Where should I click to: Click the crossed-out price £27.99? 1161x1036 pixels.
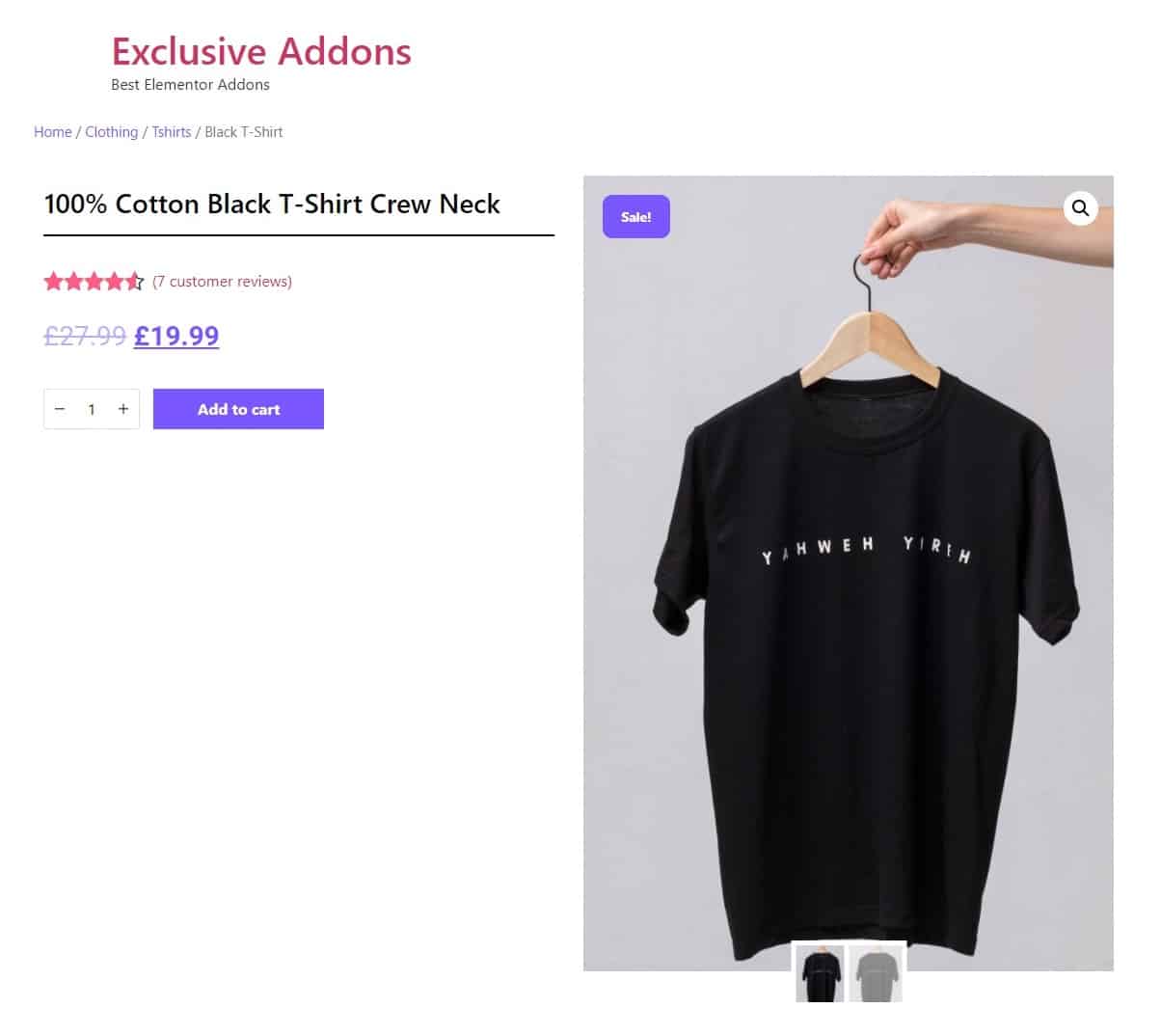pos(85,336)
